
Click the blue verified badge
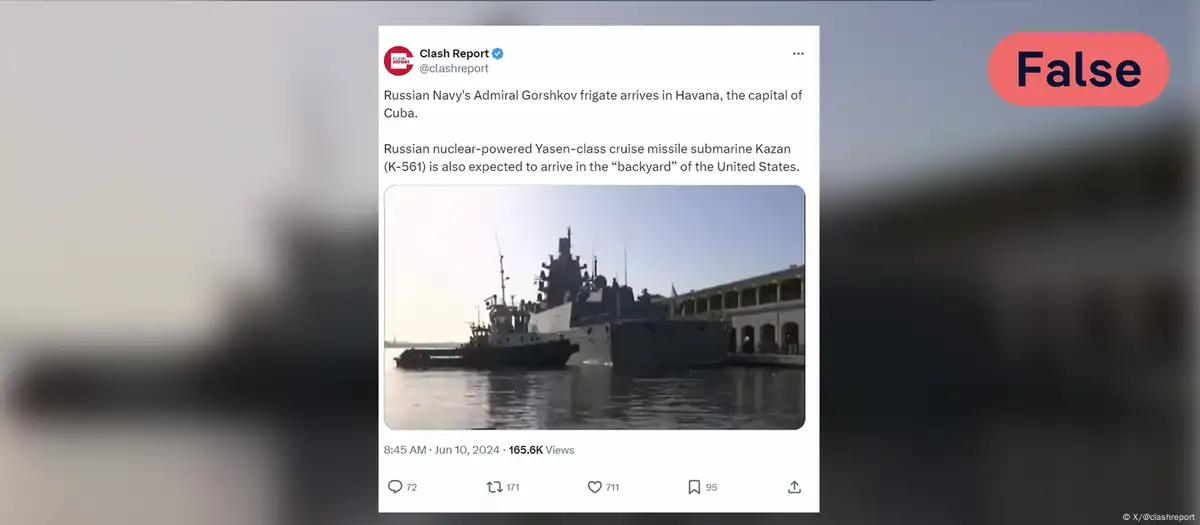pos(497,53)
